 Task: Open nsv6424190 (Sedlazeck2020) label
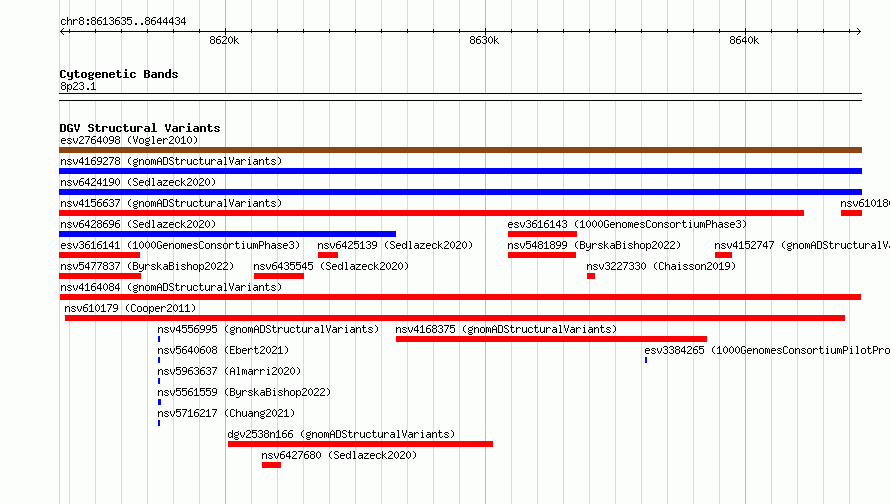coord(138,182)
